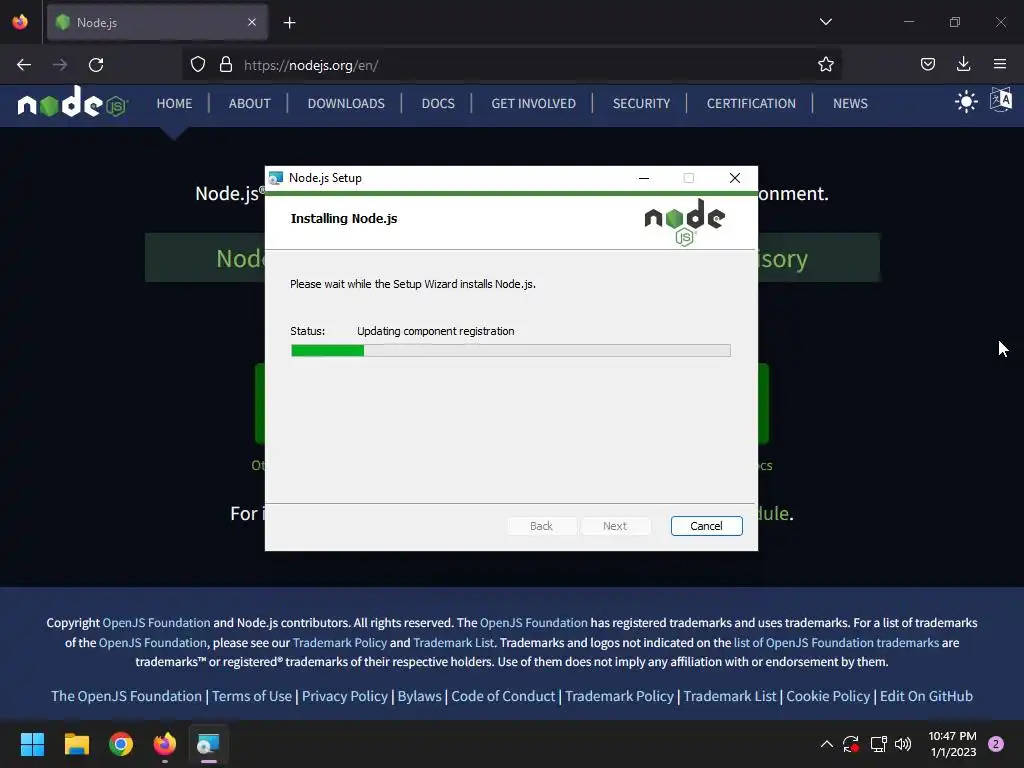Open Google Chrome from the taskbar
Viewport: 1024px width, 768px height.
coord(121,744)
